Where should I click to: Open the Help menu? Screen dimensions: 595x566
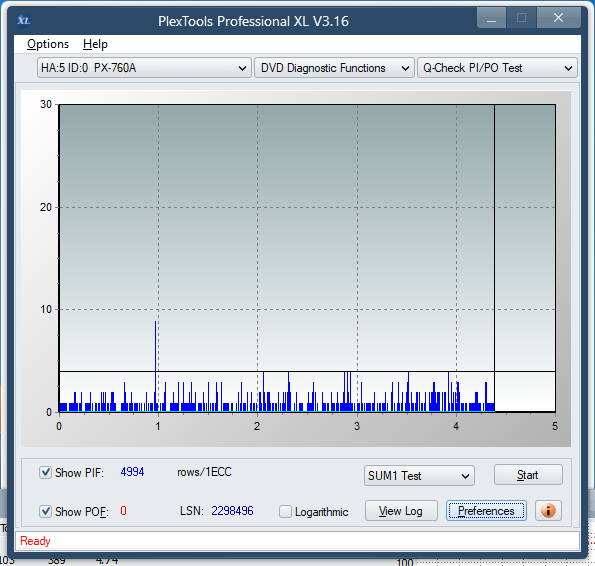(95, 44)
